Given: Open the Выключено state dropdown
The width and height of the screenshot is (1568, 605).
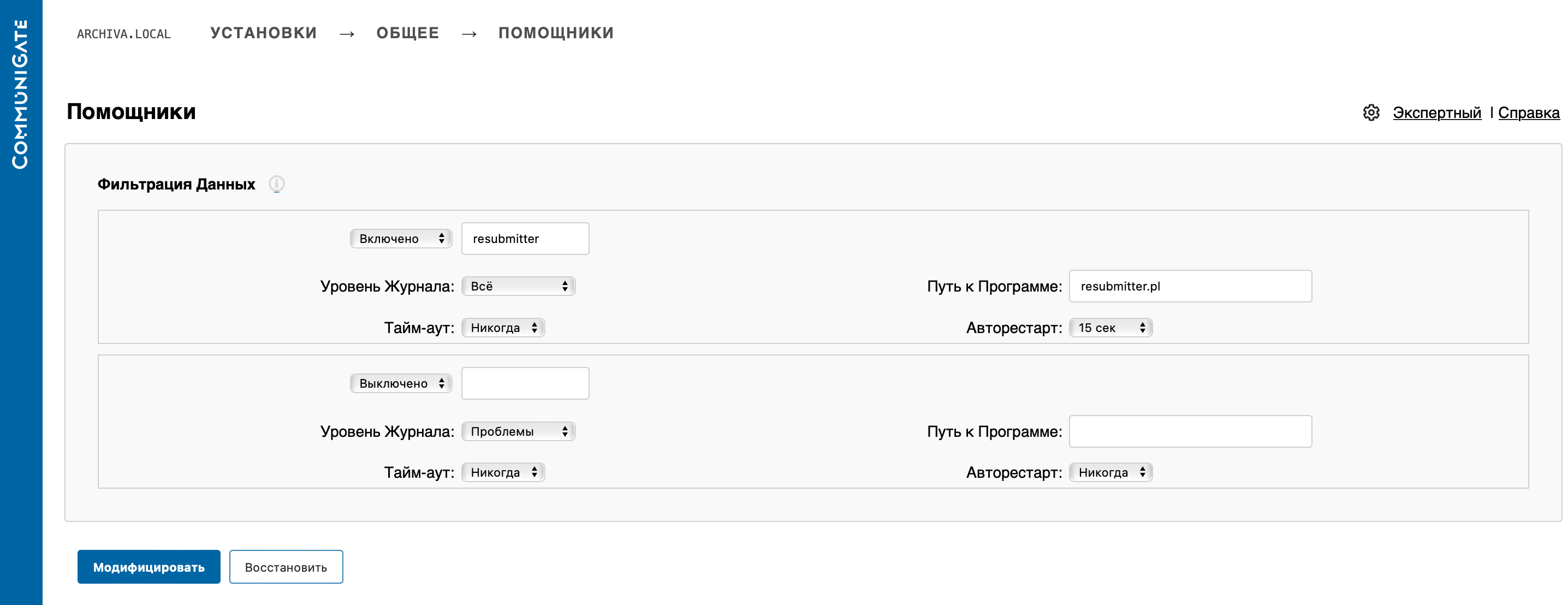Looking at the screenshot, I should tap(401, 383).
